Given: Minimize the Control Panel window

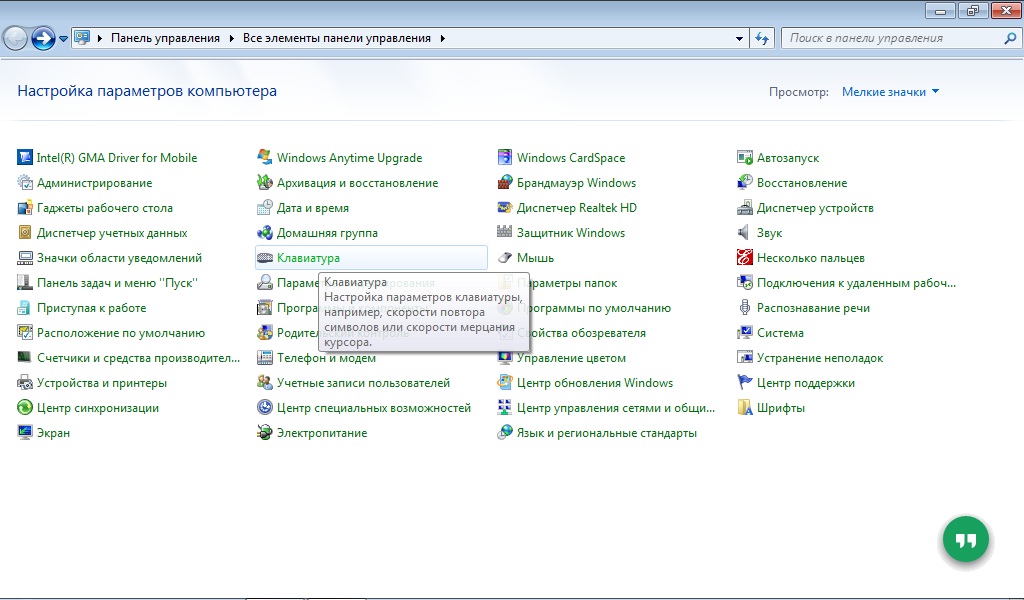Looking at the screenshot, I should point(940,10).
